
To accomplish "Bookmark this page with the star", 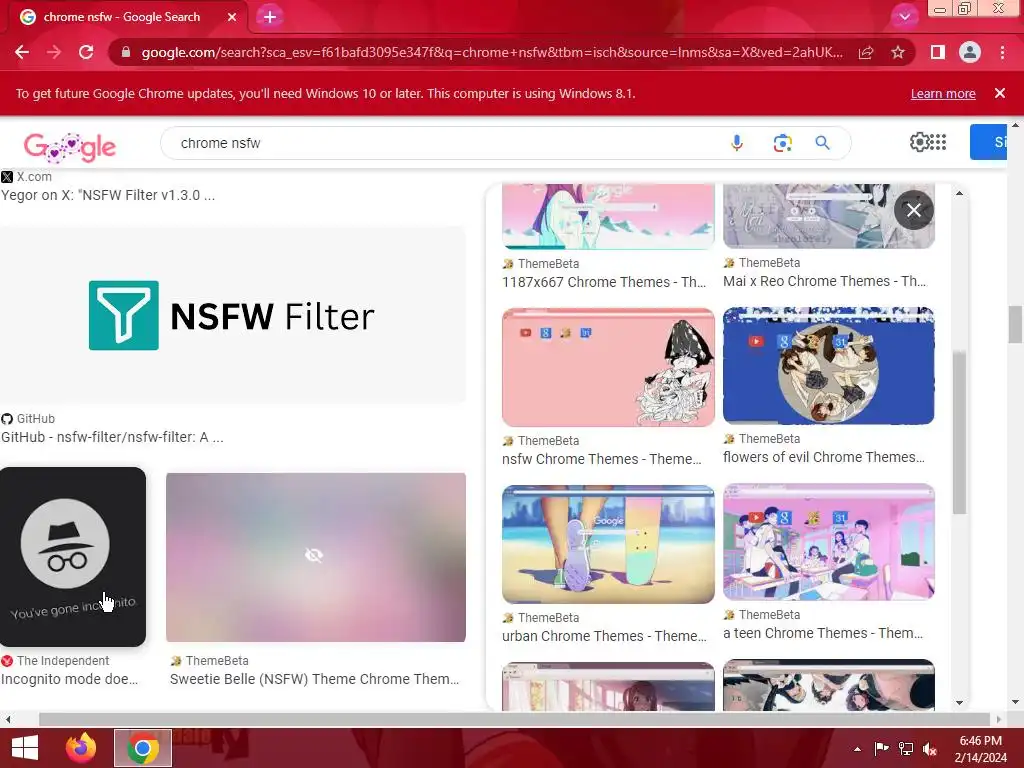I will pos(898,52).
